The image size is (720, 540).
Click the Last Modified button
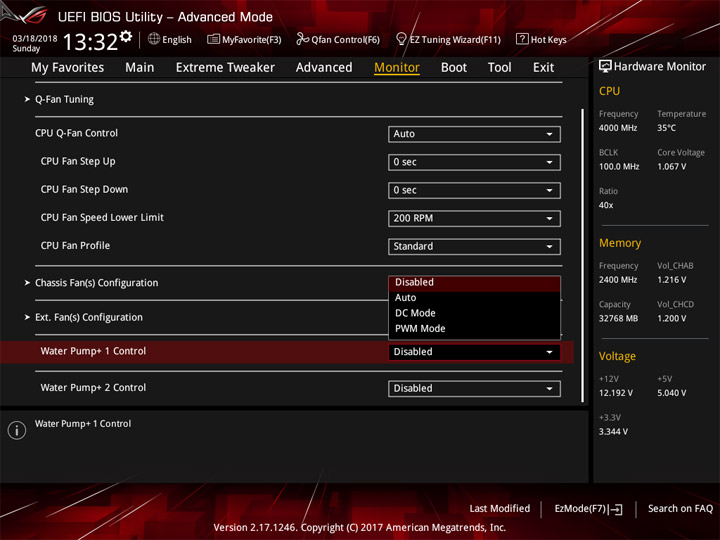click(x=500, y=508)
